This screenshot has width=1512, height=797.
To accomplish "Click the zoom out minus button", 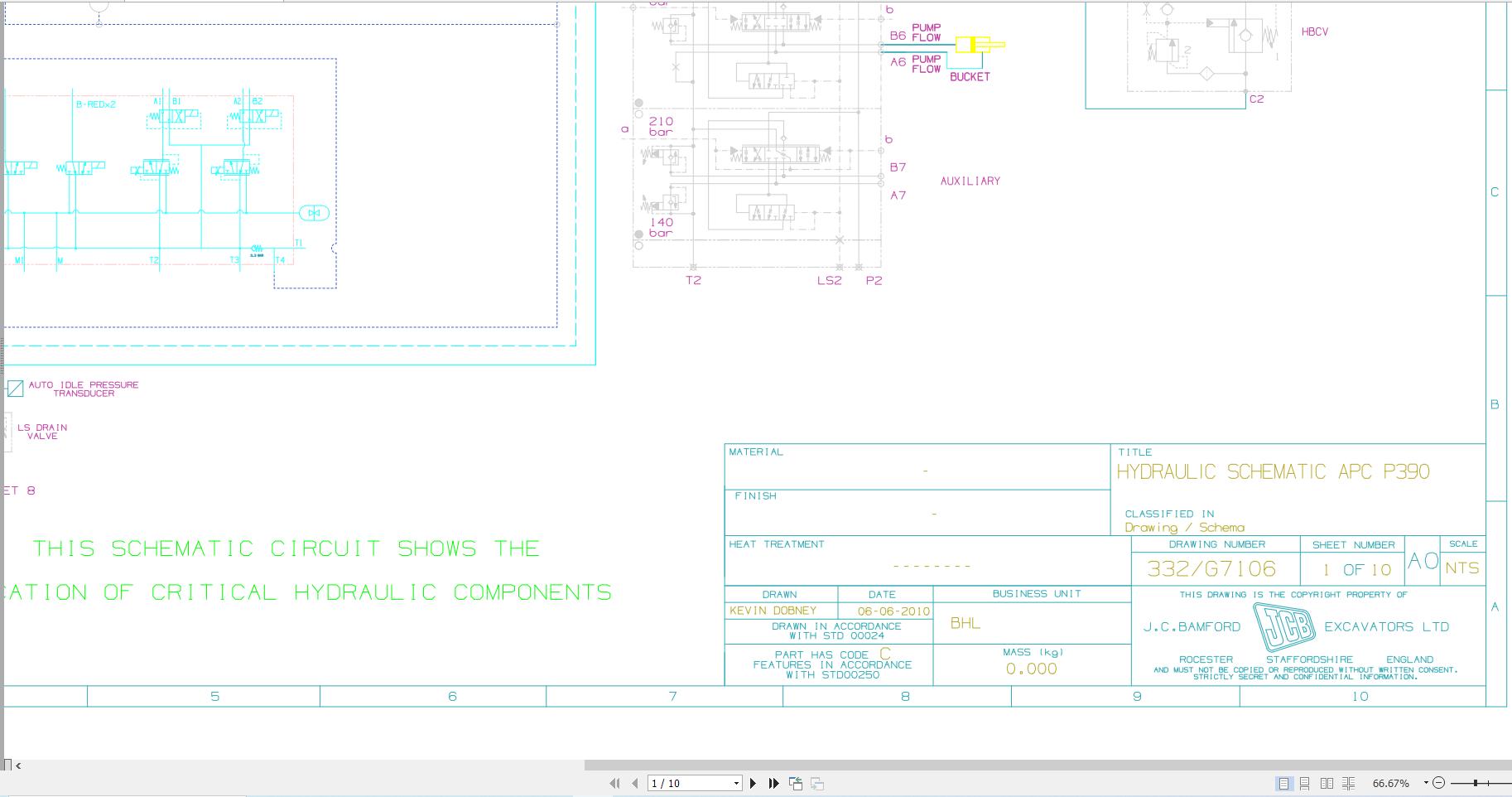I will click(x=1438, y=783).
